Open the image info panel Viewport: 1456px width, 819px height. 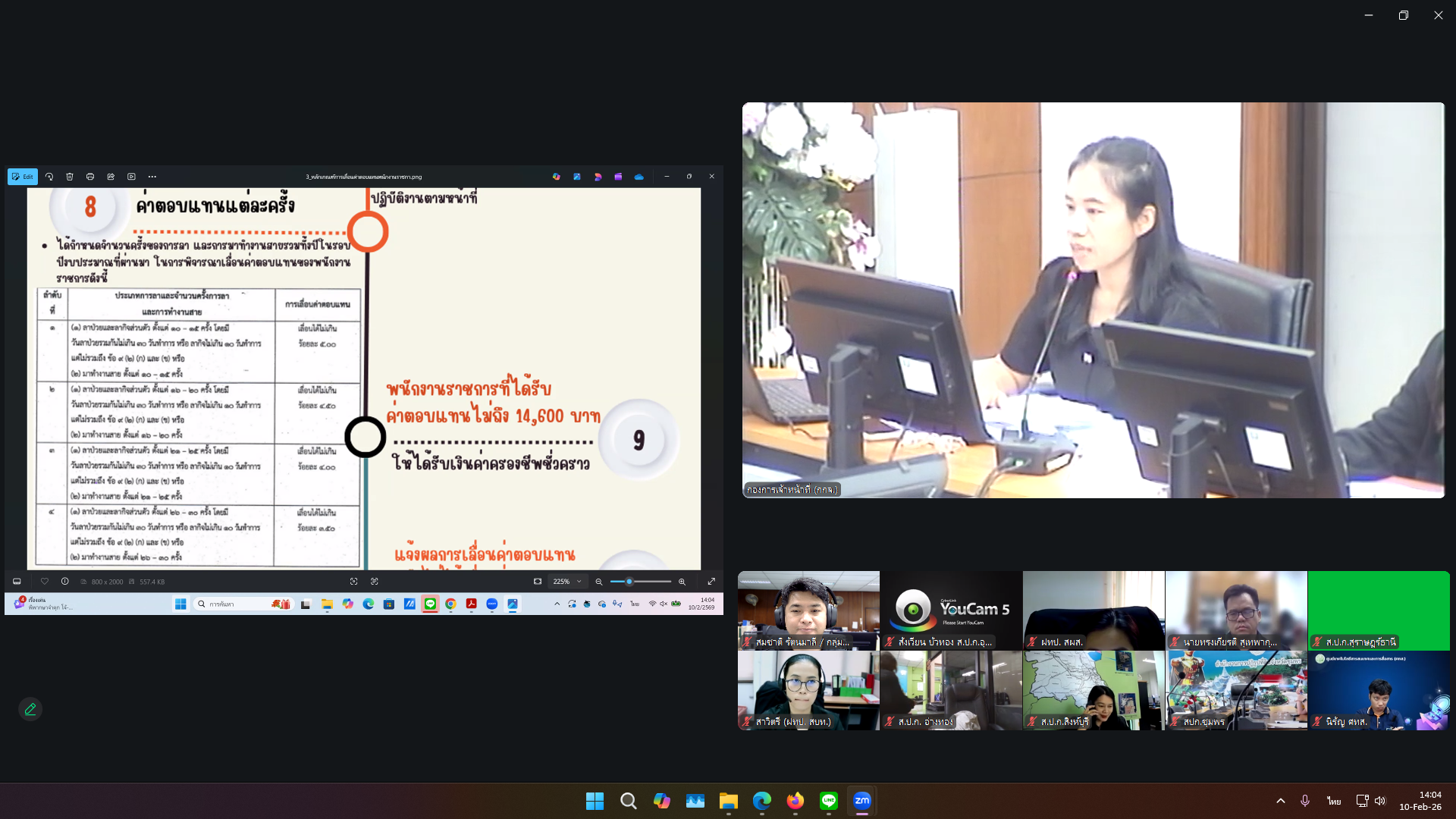(64, 582)
